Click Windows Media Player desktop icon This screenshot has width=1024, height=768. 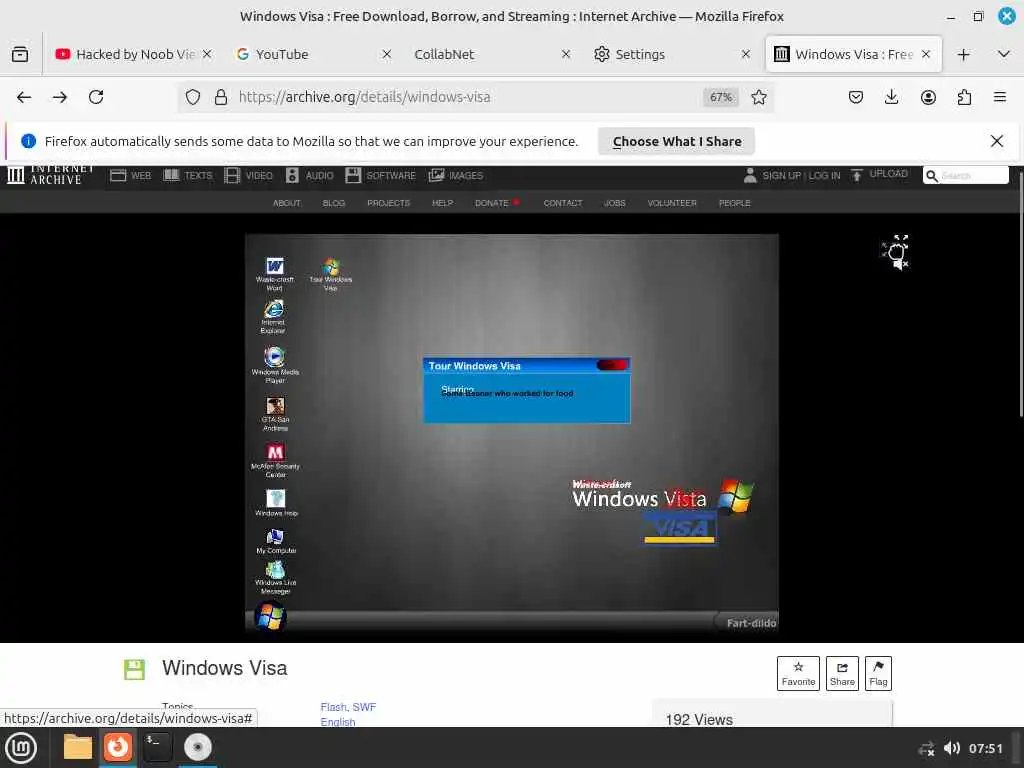[275, 364]
